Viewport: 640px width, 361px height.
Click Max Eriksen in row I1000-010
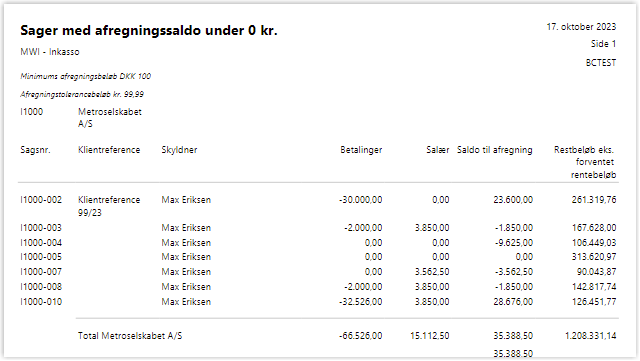click(x=186, y=302)
